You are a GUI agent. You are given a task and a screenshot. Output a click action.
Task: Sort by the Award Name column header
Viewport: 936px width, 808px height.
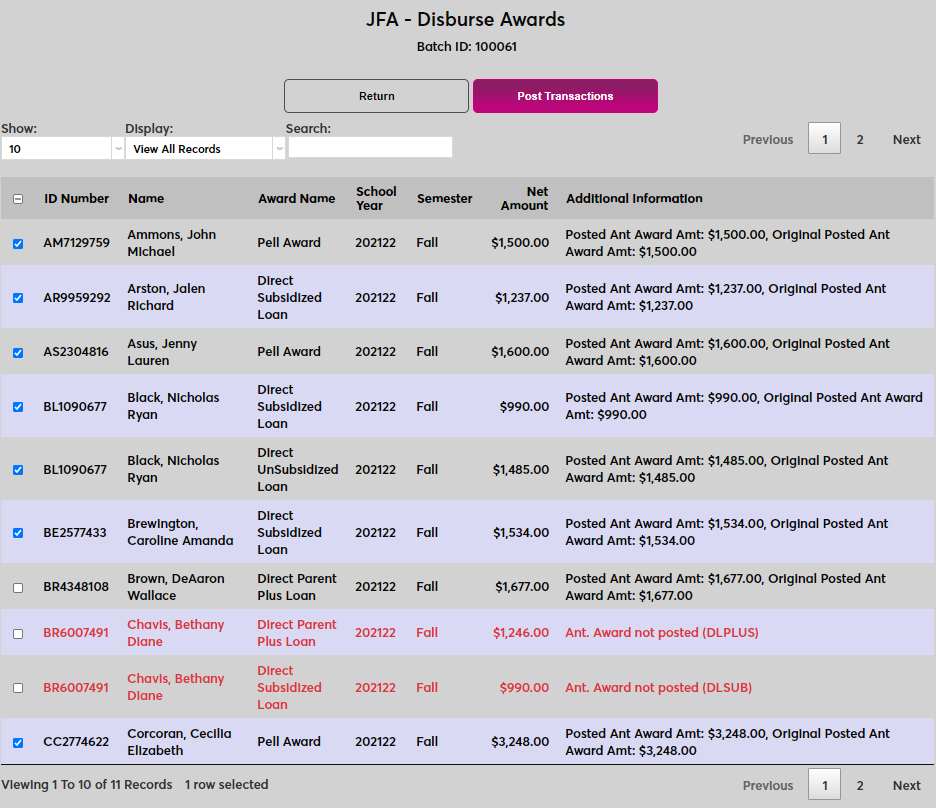[296, 198]
